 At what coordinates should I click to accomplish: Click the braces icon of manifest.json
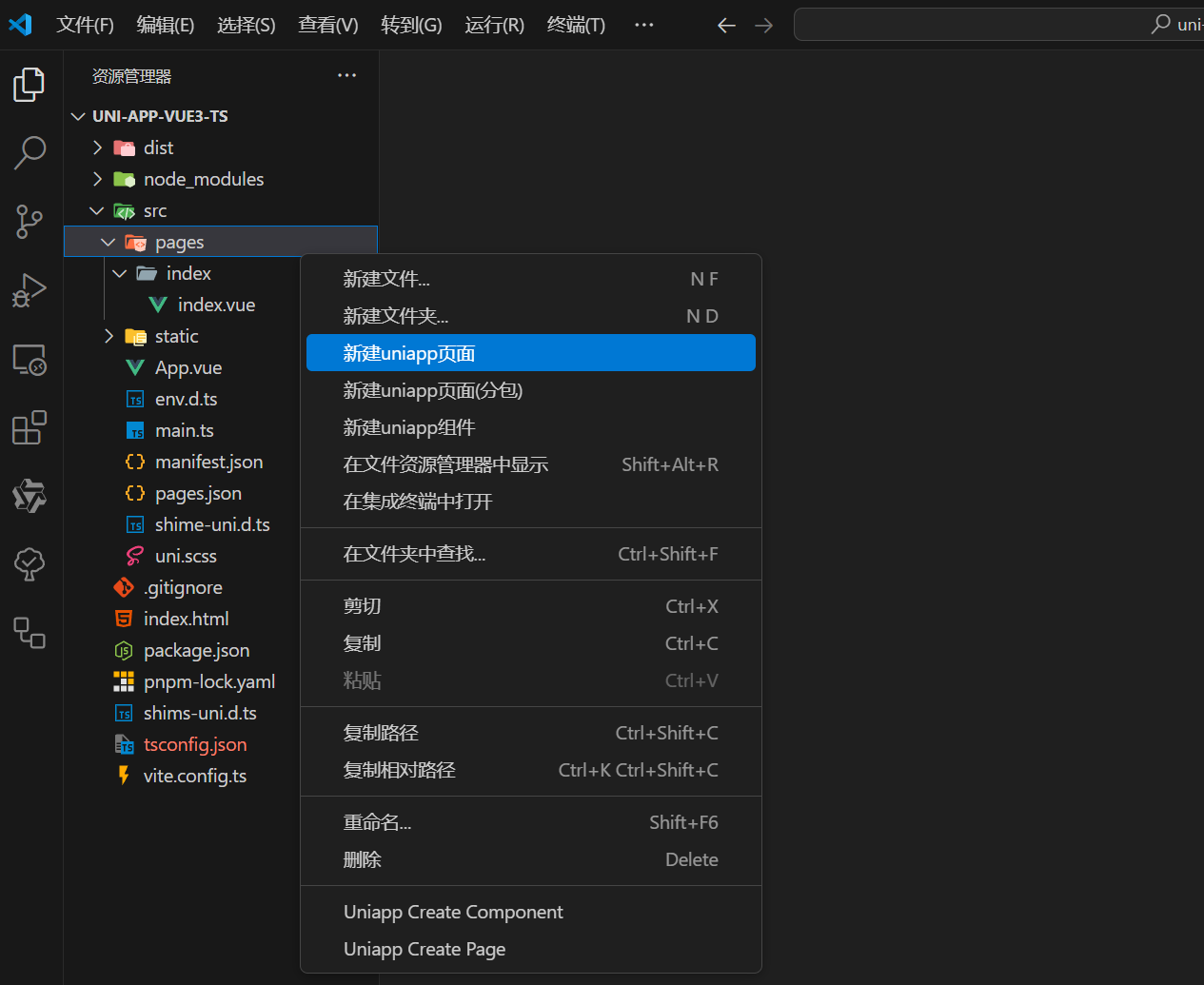135,462
